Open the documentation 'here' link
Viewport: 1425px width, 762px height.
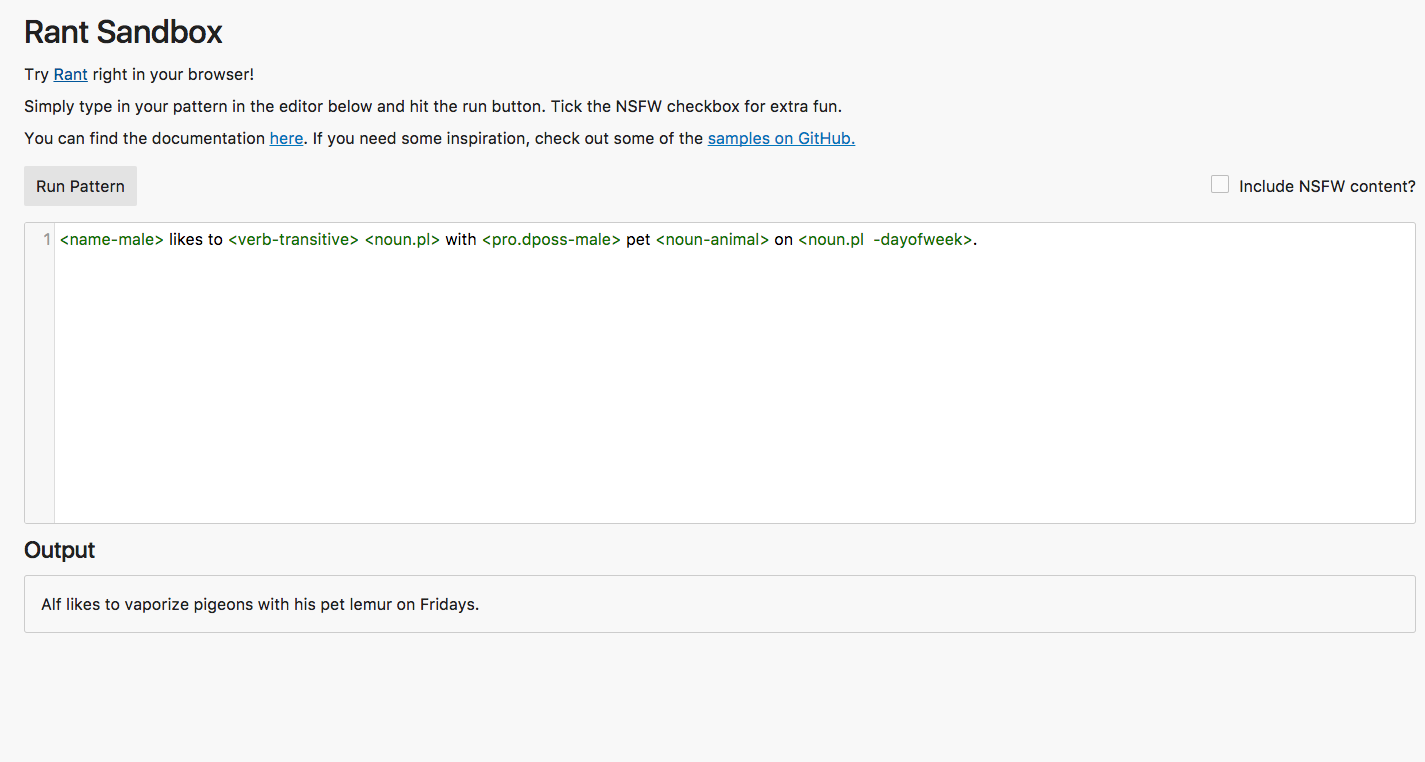(286, 139)
